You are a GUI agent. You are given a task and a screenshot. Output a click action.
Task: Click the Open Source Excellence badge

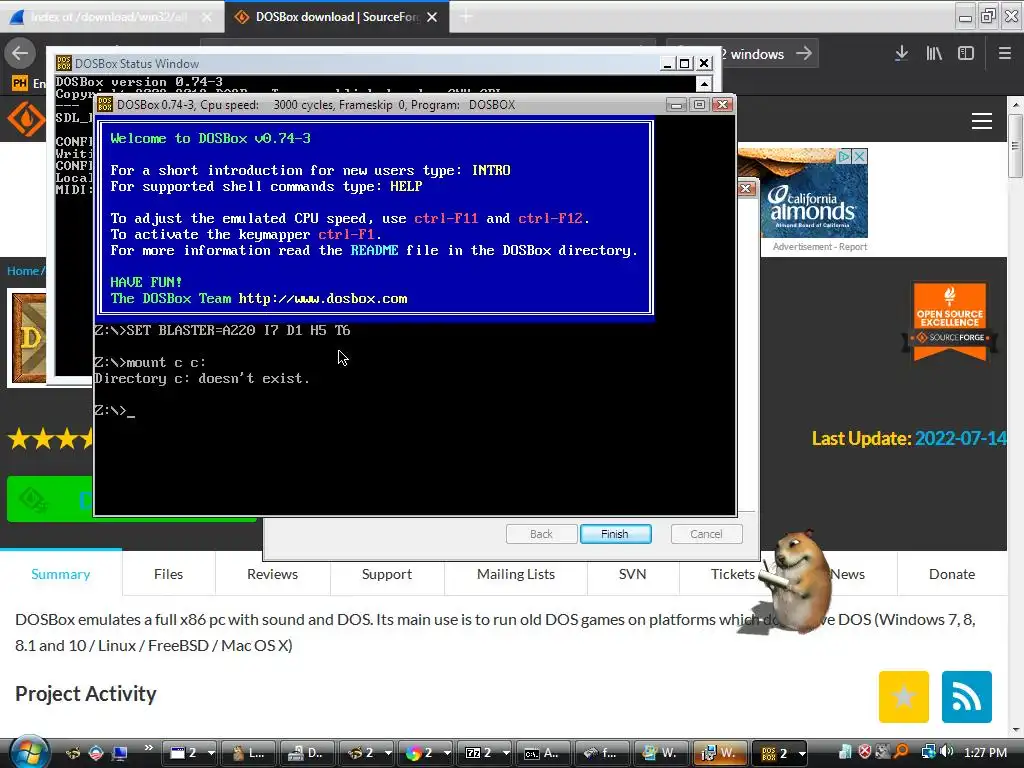[950, 321]
